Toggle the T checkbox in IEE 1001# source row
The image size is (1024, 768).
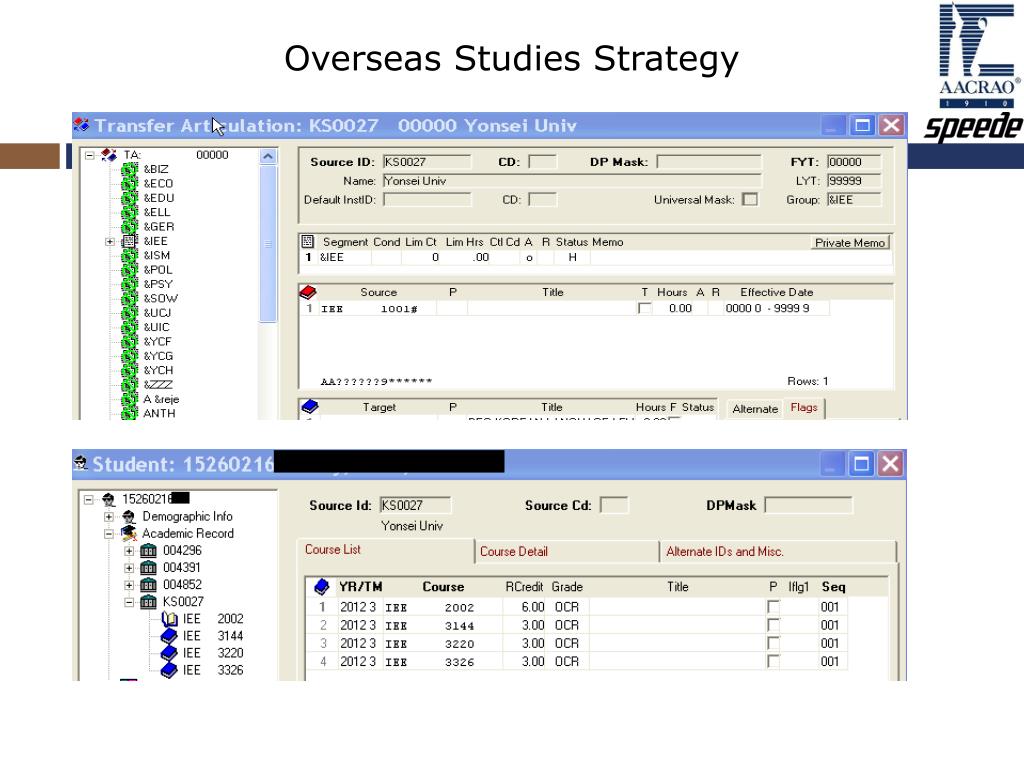[x=645, y=308]
